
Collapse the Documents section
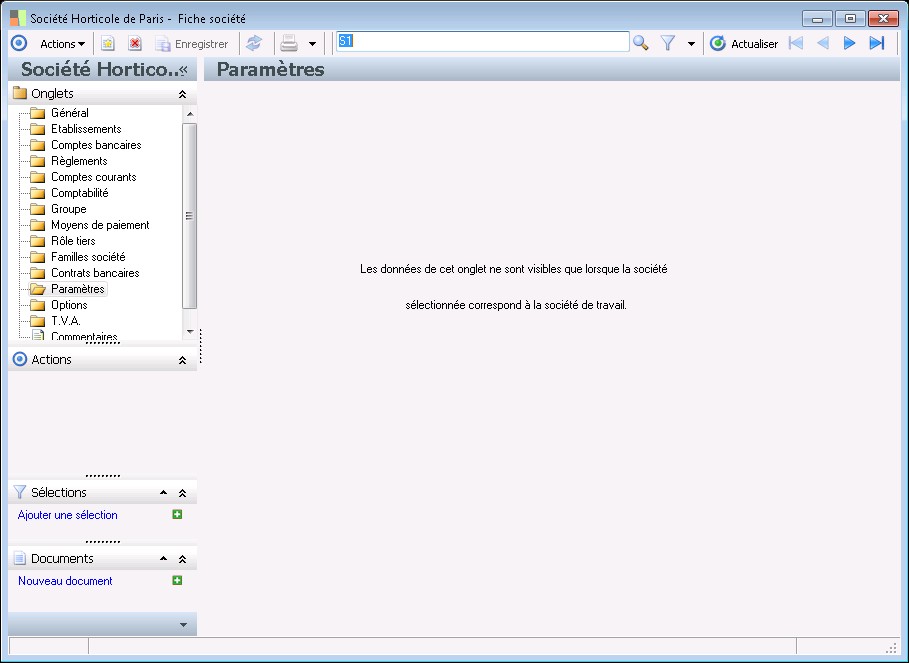coord(182,559)
